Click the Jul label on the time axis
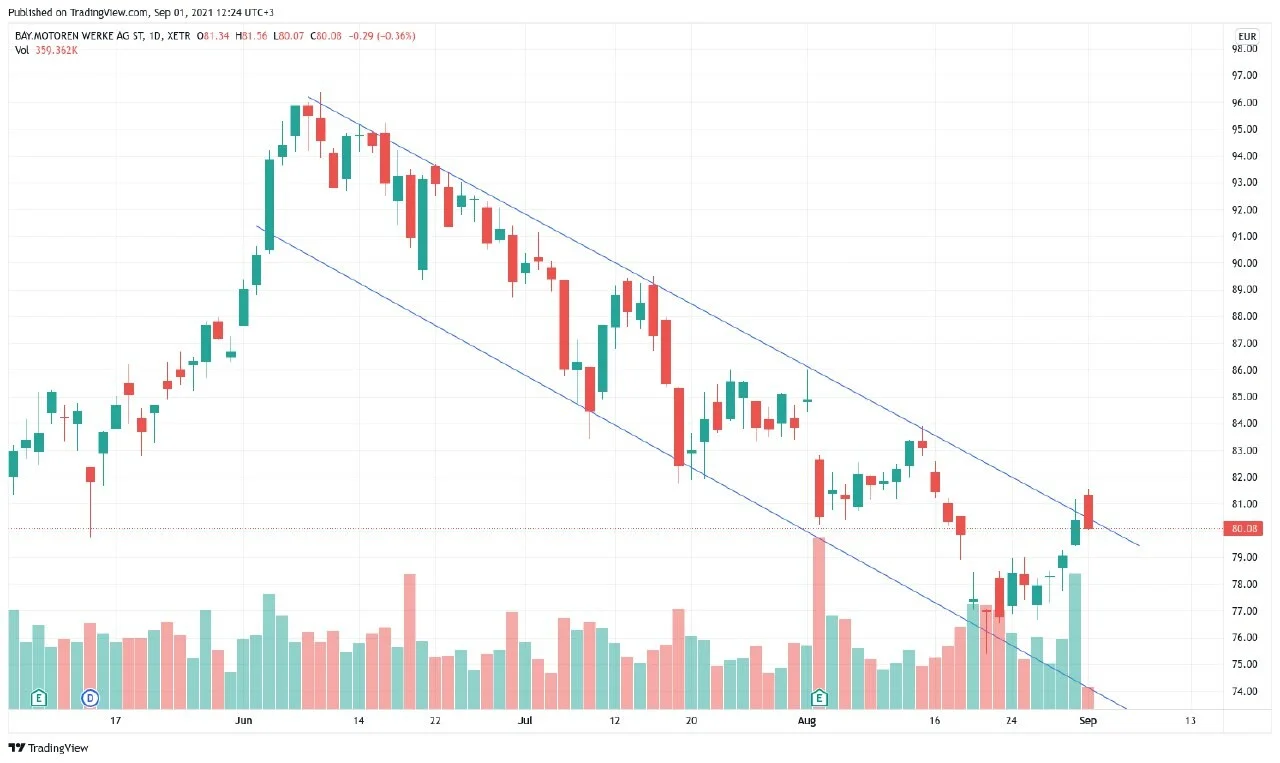The width and height of the screenshot is (1280, 763). click(x=525, y=720)
